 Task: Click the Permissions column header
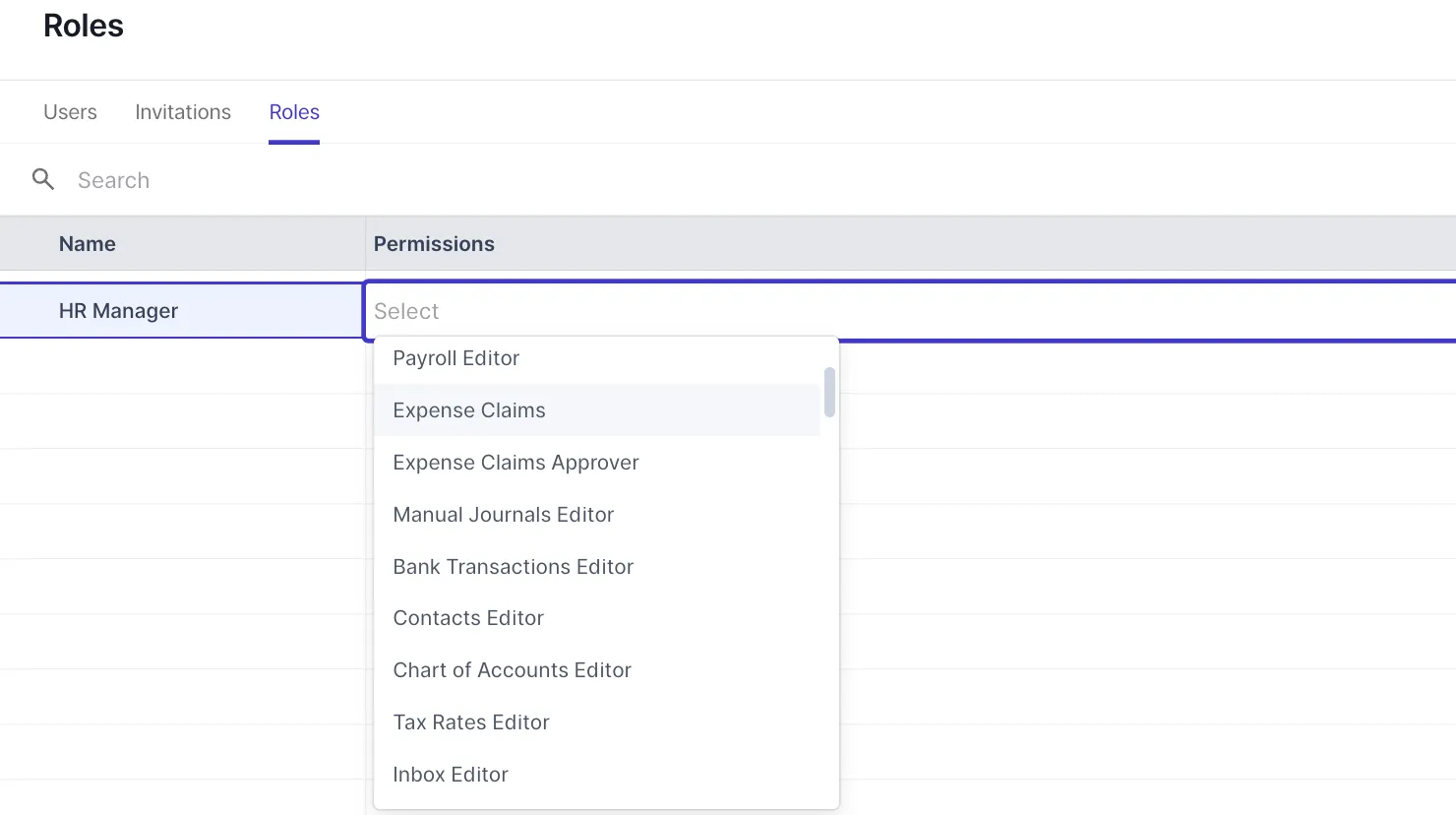click(433, 243)
